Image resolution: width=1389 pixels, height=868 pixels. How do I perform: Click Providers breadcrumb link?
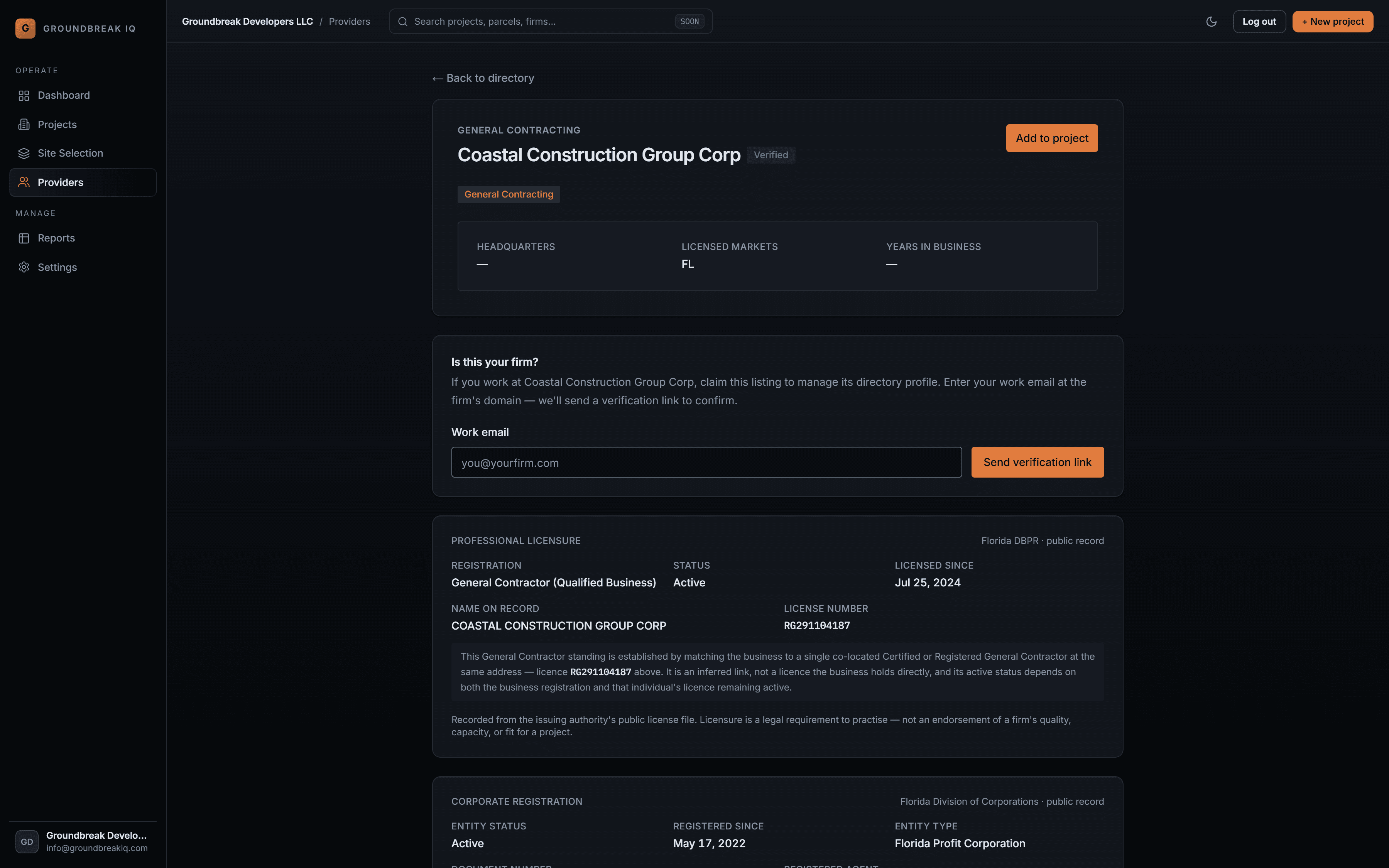pyautogui.click(x=349, y=21)
